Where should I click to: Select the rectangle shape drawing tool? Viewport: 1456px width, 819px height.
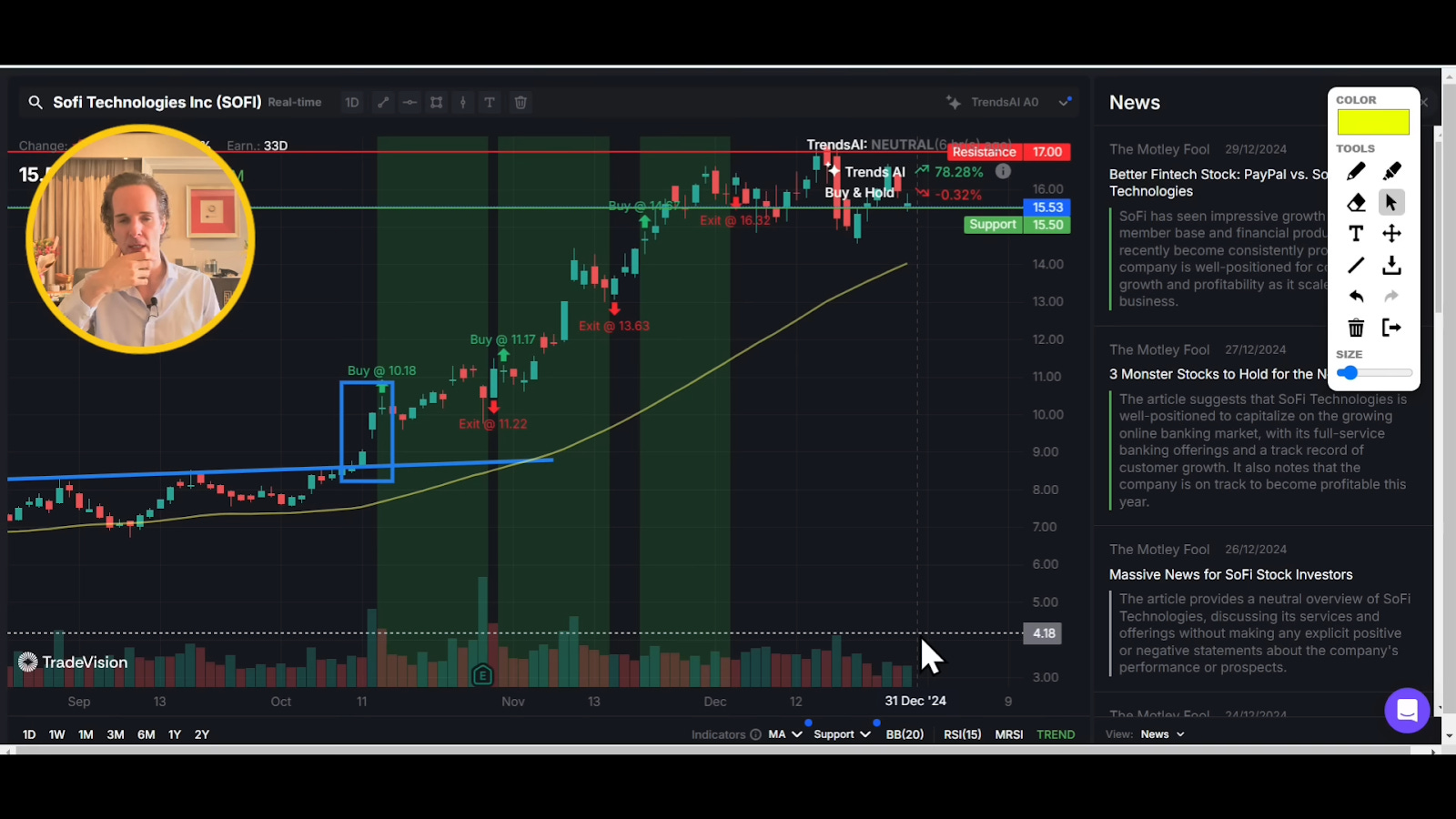tap(437, 103)
